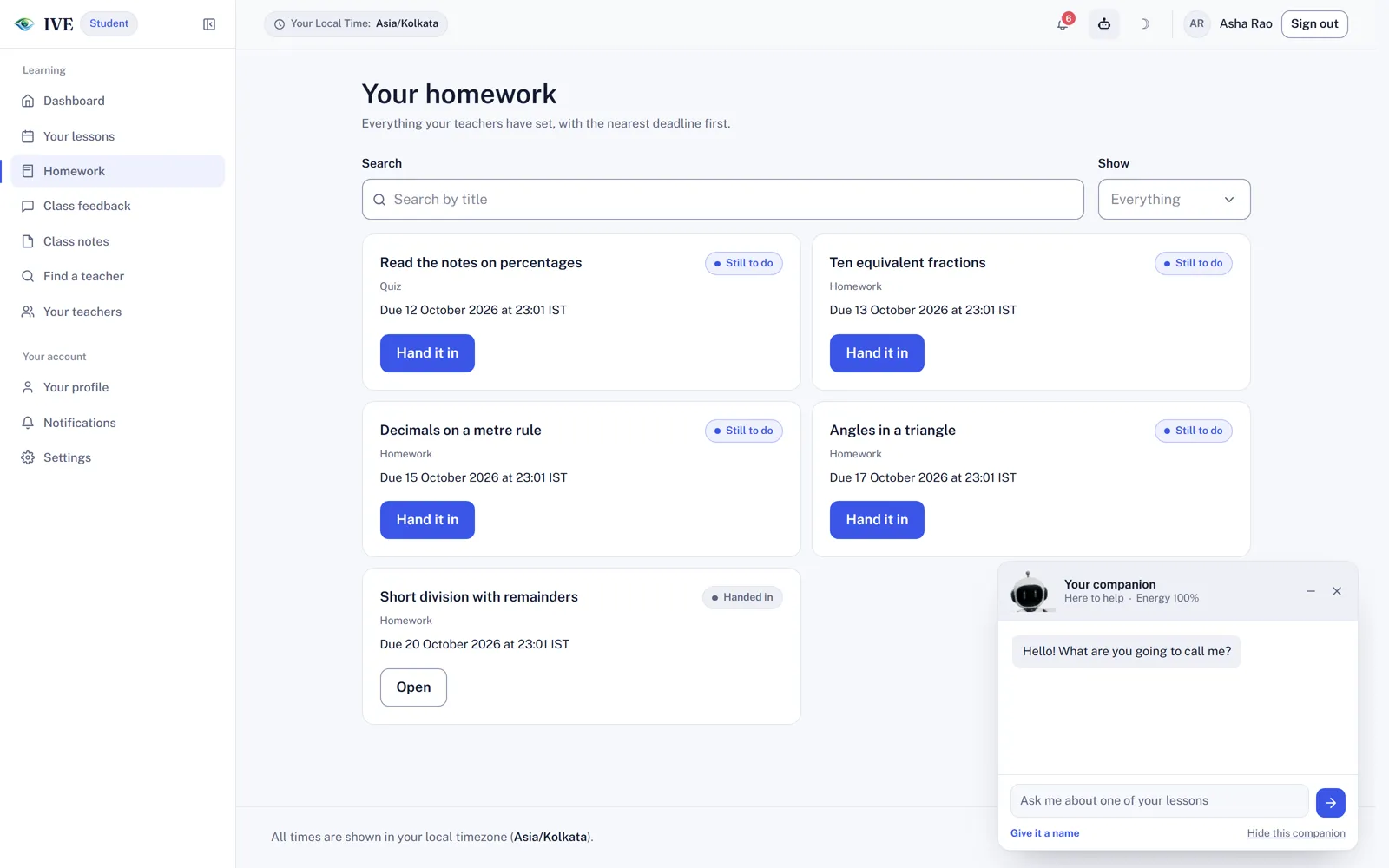Hand in Angles in a triangle
This screenshot has width=1389, height=868.
point(877,520)
